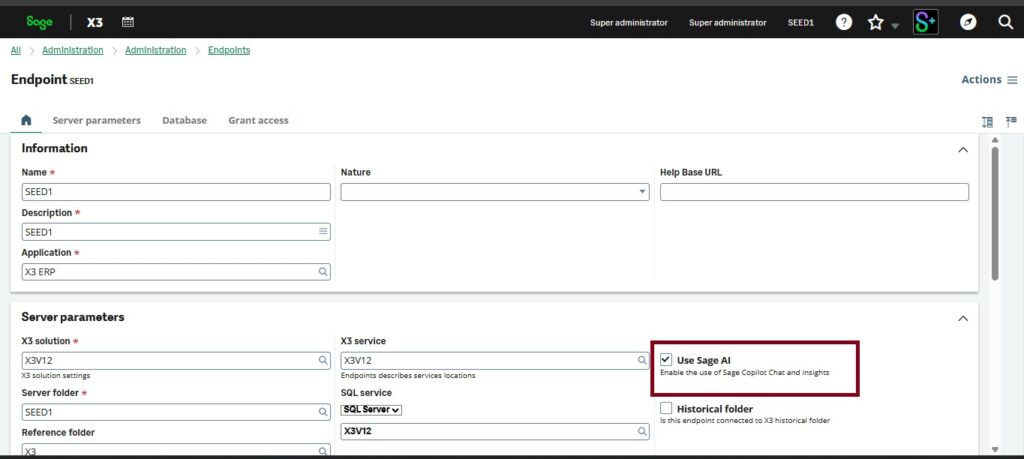This screenshot has height=459, width=1024.
Task: Click the collapse all sections icon
Action: pos(1011,121)
